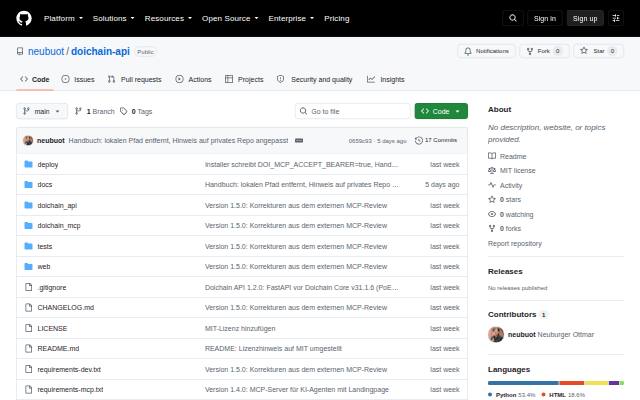Open the requirements-mcp.txt file name
Viewport: 640px width, 400px height.
(x=70, y=389)
